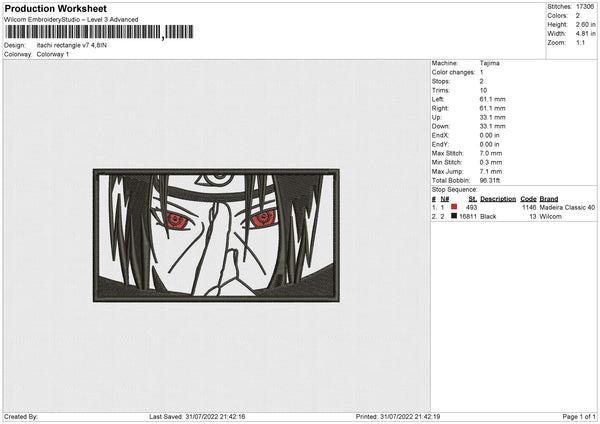Click stitch count '493' in stop row 1

[x=471, y=207]
